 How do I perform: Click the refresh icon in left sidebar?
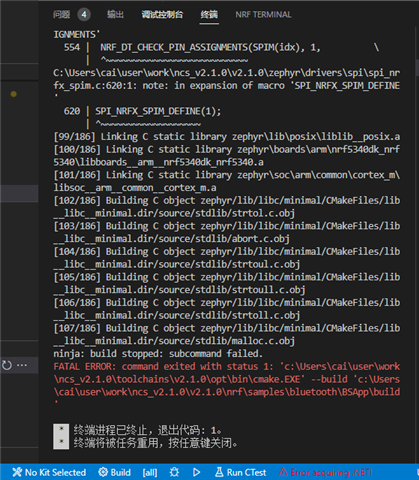[7, 365]
